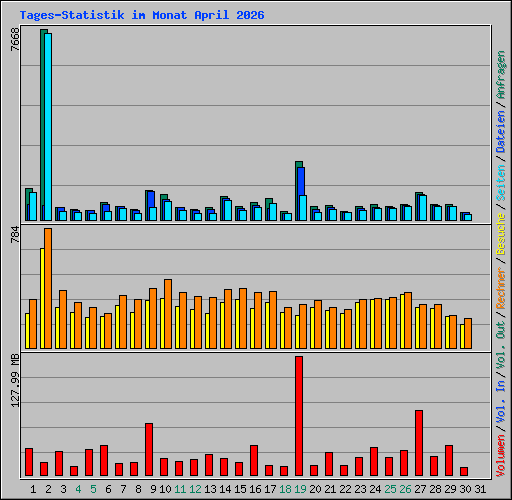Click day label '3' on the x-axis

pos(63,489)
